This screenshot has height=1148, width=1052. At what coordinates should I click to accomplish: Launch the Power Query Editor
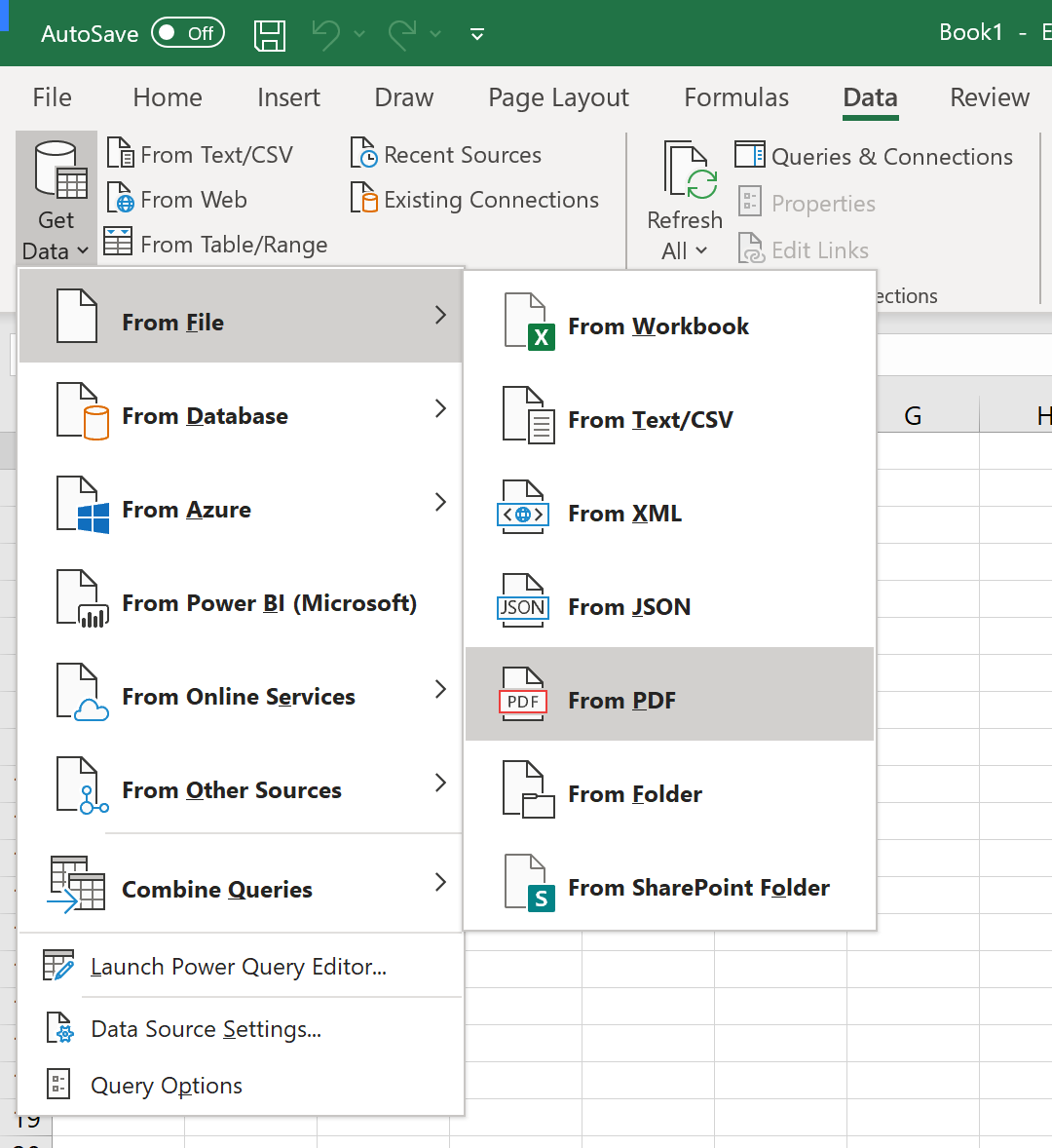pyautogui.click(x=239, y=966)
